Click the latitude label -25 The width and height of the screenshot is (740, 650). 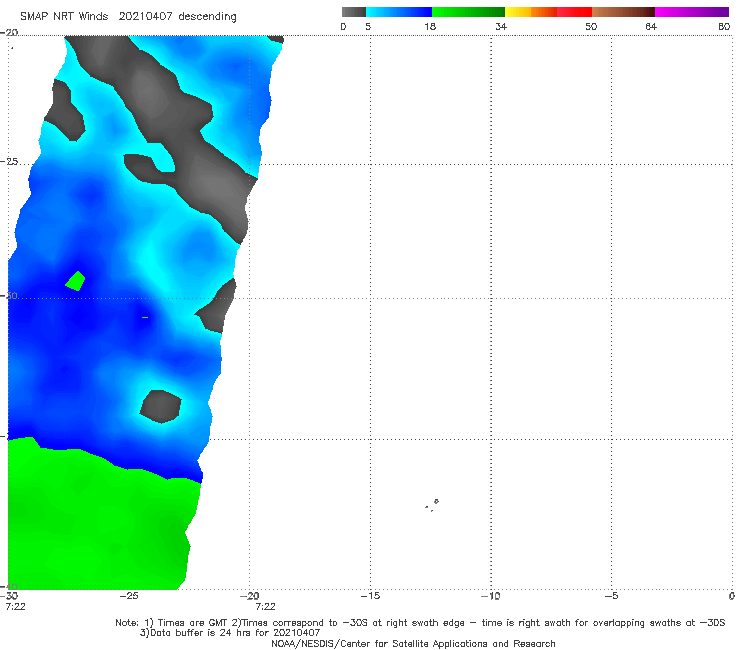(x=9, y=161)
